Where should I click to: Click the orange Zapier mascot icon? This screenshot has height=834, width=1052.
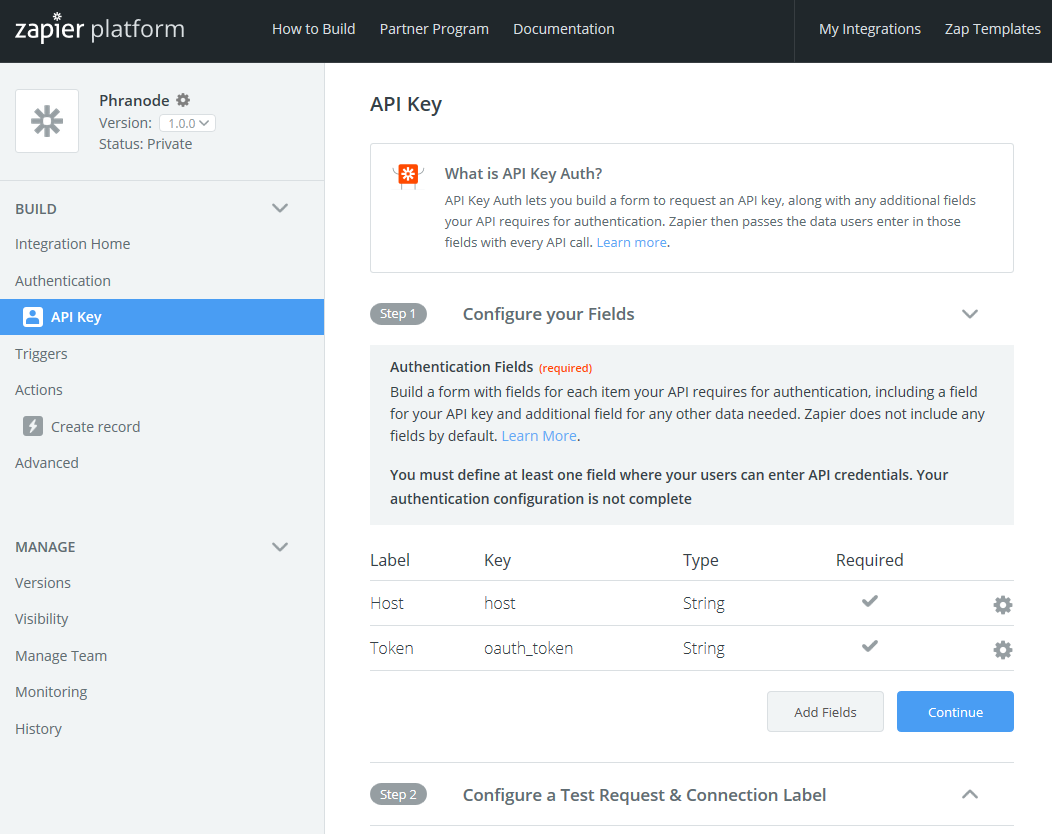pyautogui.click(x=408, y=176)
